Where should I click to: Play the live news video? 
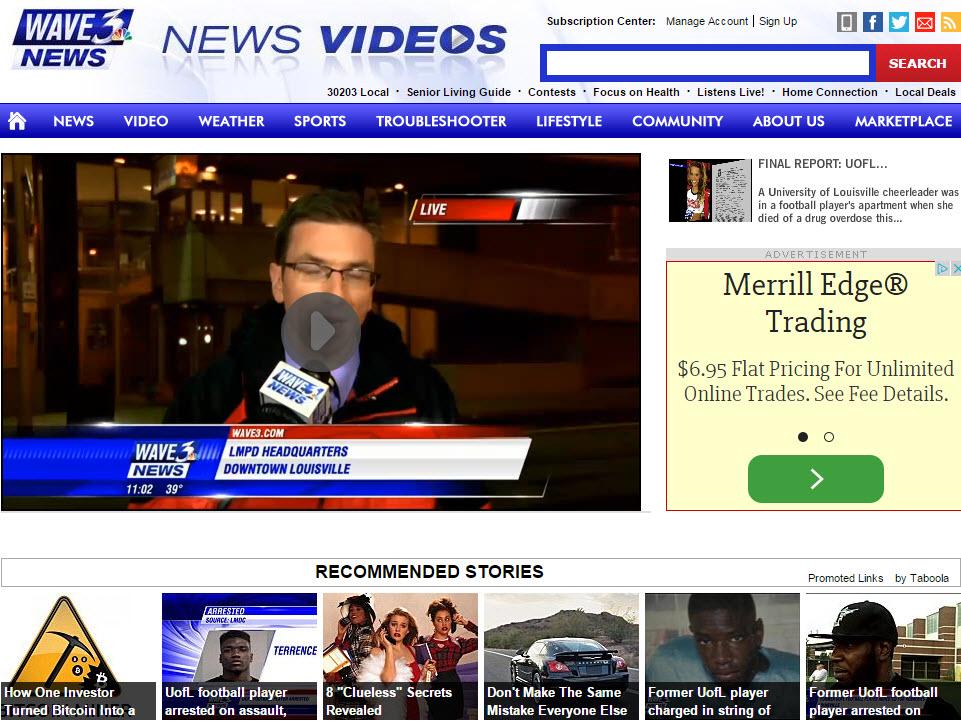click(321, 332)
